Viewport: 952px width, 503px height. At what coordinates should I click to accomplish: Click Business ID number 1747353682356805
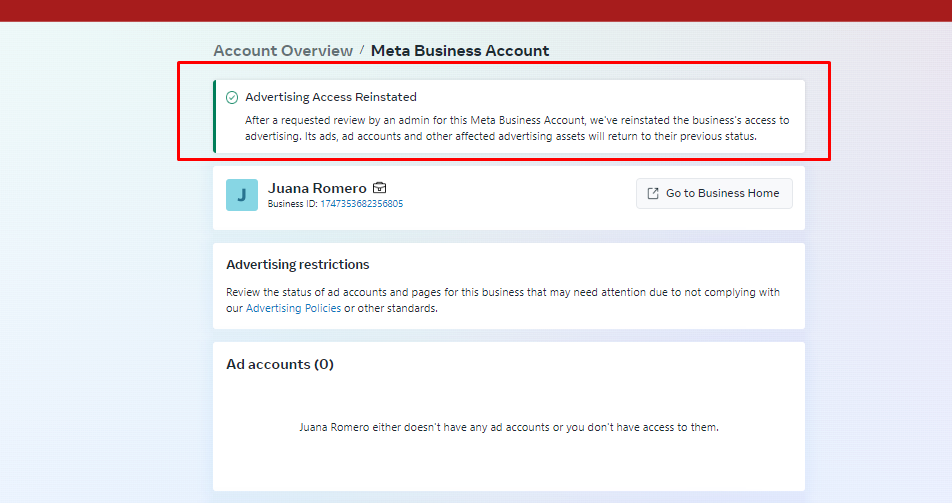(x=361, y=204)
